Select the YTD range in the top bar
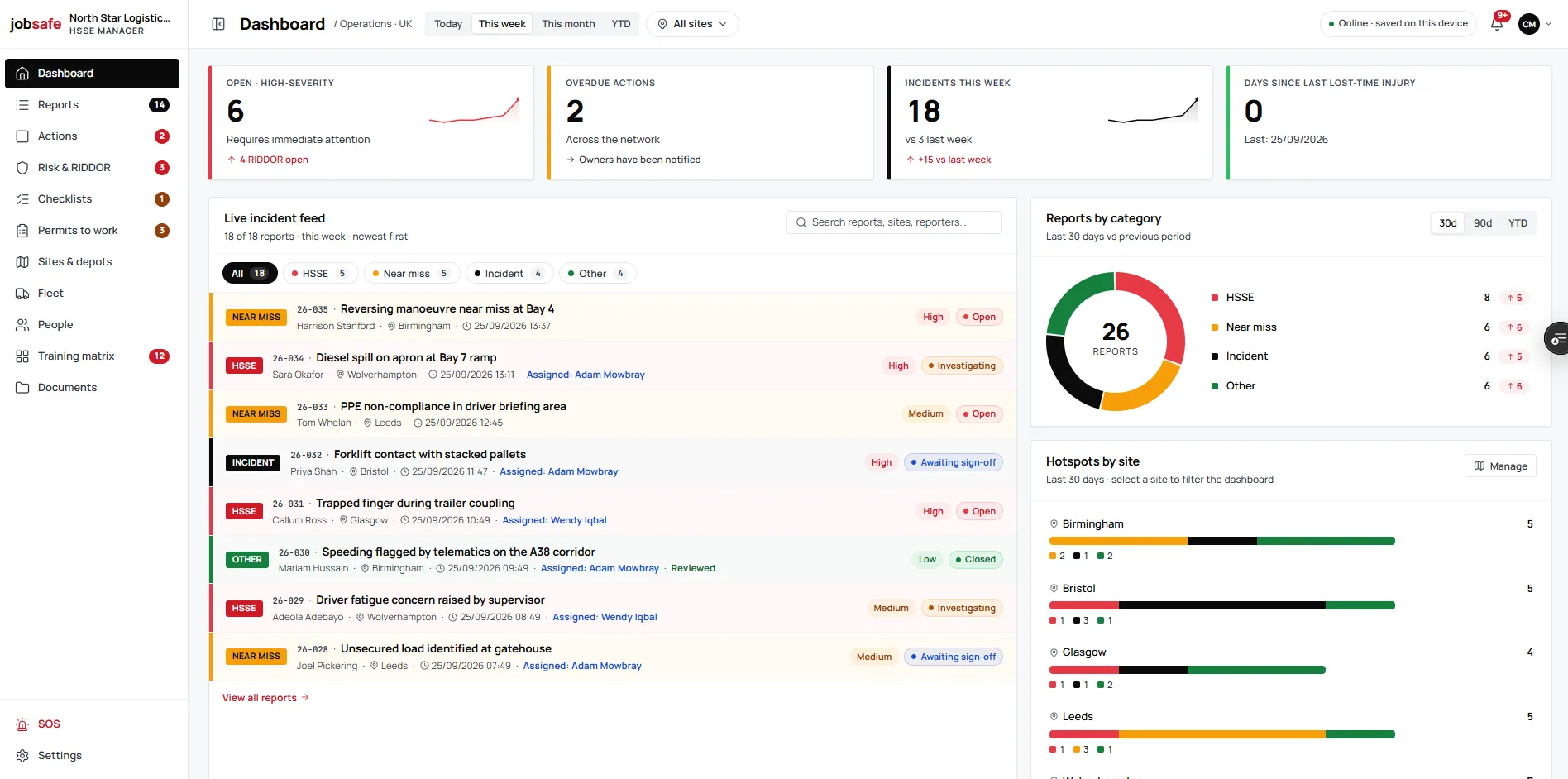The width and height of the screenshot is (1568, 779). pos(621,24)
